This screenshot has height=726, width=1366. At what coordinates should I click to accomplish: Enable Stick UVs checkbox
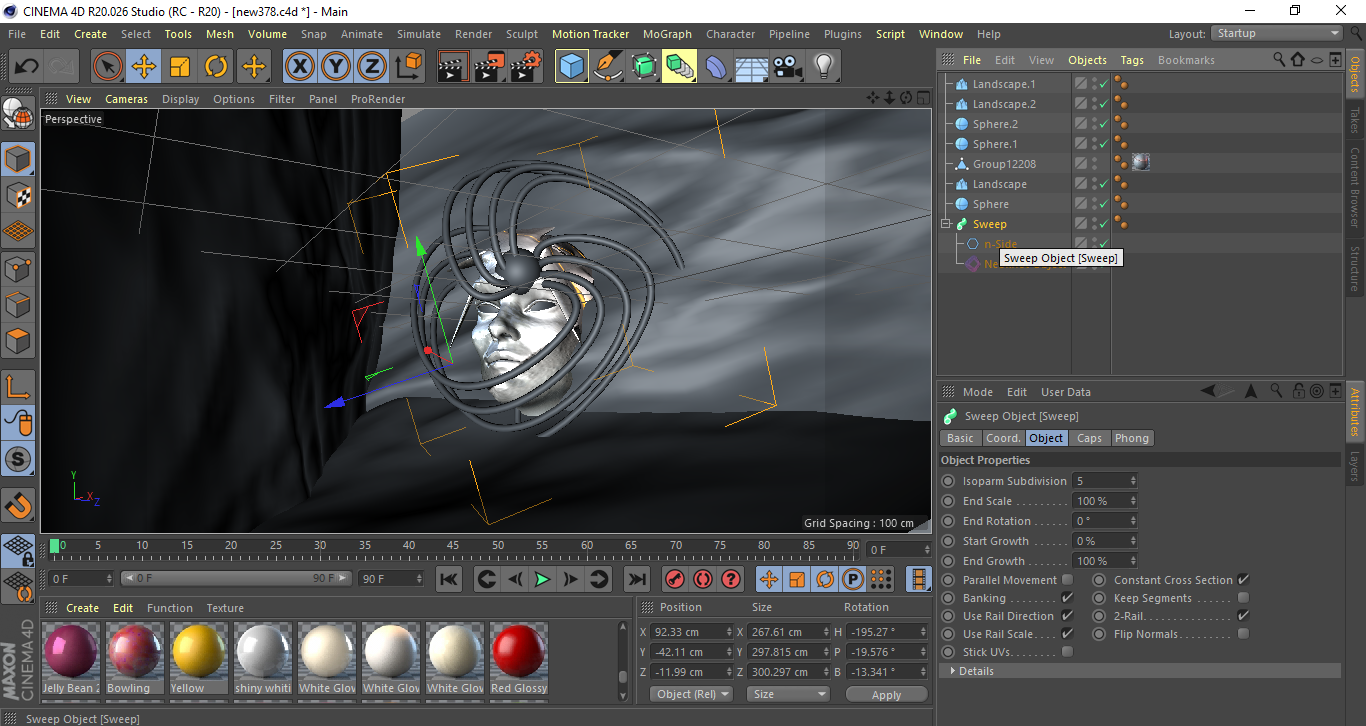pos(1067,652)
